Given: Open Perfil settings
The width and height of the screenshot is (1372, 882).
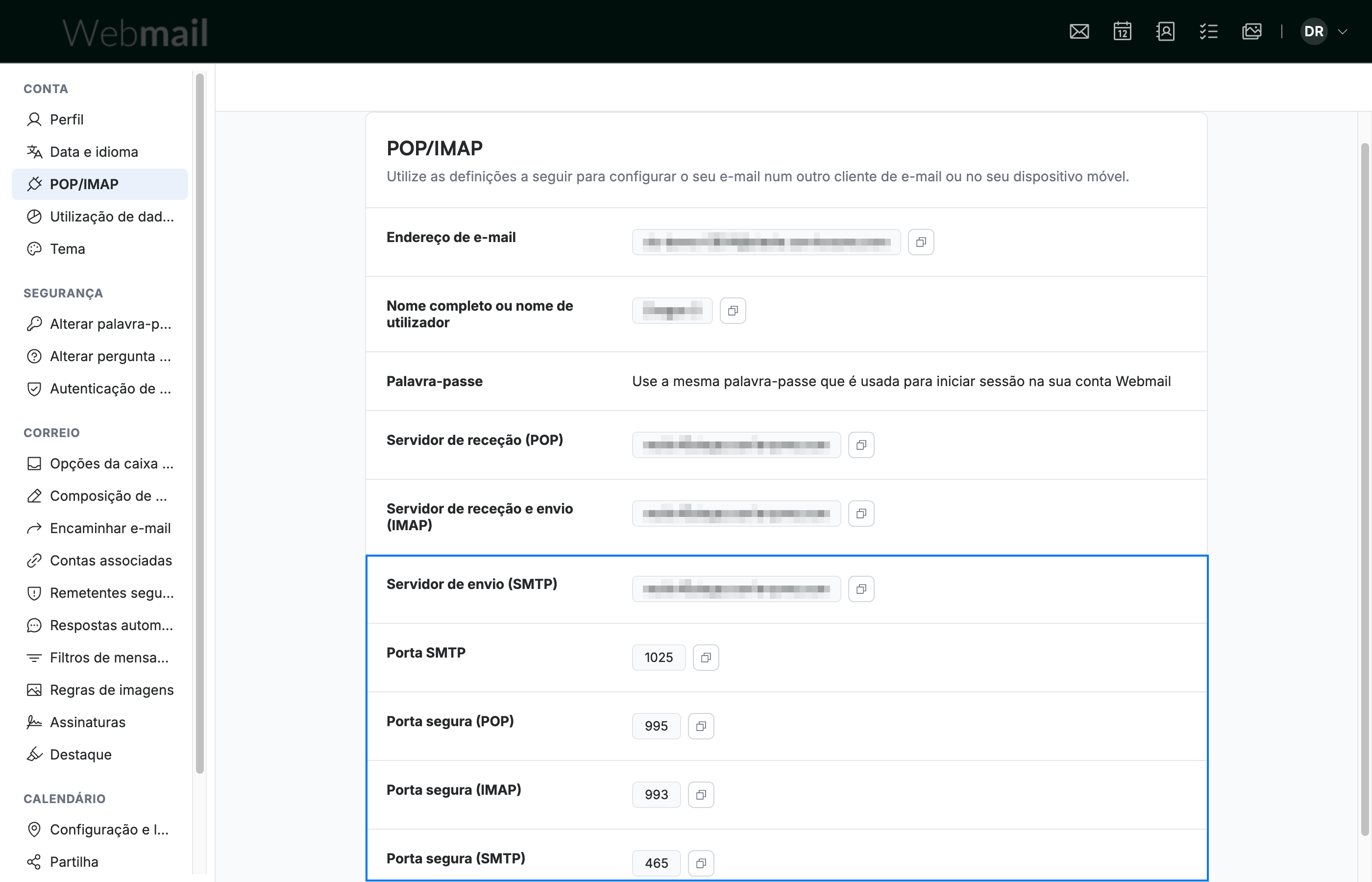Looking at the screenshot, I should (x=99, y=120).
